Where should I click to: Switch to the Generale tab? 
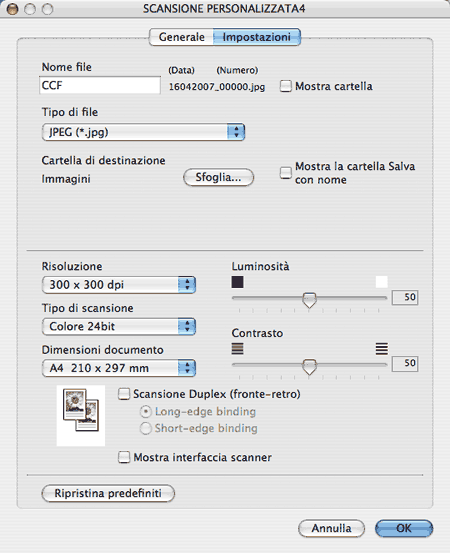[181, 37]
